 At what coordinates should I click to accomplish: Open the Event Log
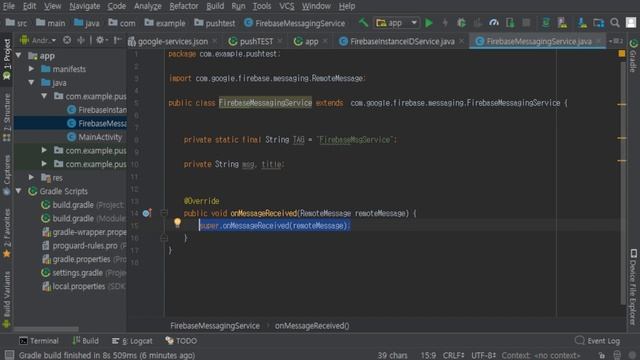[597, 340]
